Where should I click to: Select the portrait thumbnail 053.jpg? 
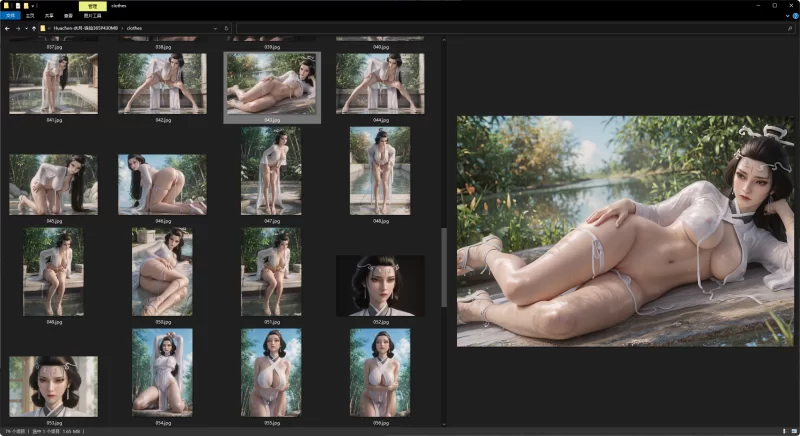pos(54,387)
